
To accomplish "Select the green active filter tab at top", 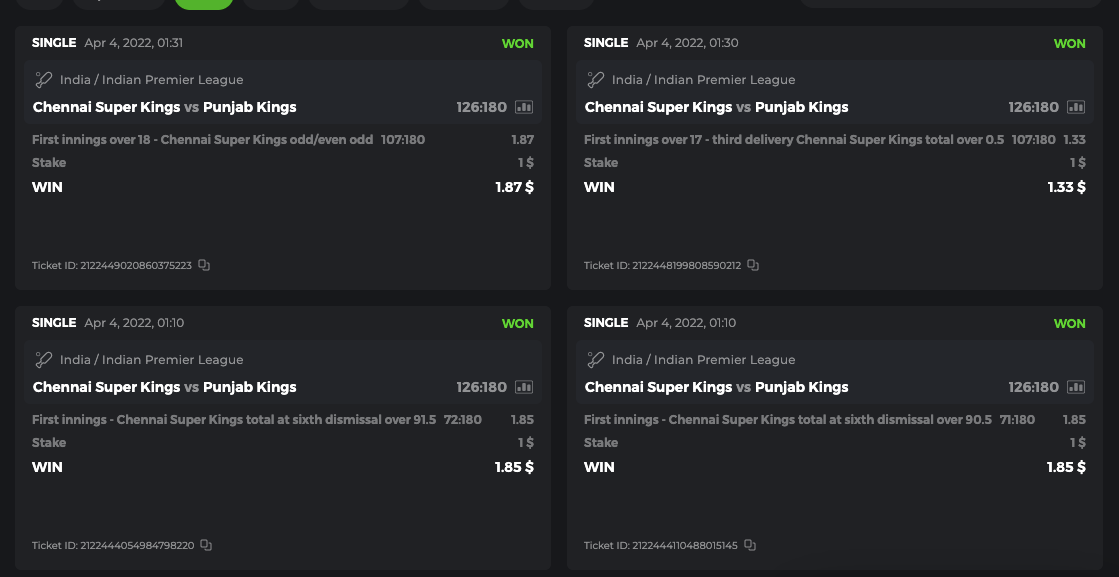I will (x=204, y=3).
